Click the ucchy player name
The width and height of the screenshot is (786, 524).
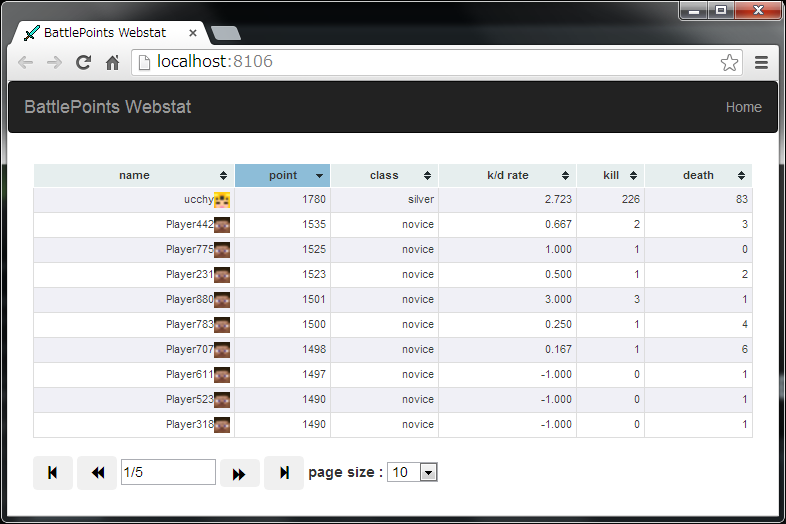tap(199, 200)
